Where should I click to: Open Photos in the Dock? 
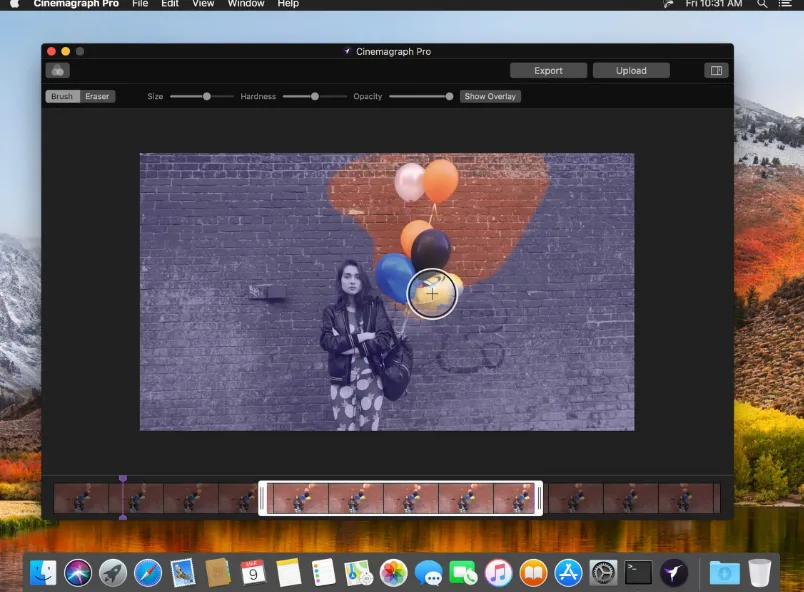393,573
